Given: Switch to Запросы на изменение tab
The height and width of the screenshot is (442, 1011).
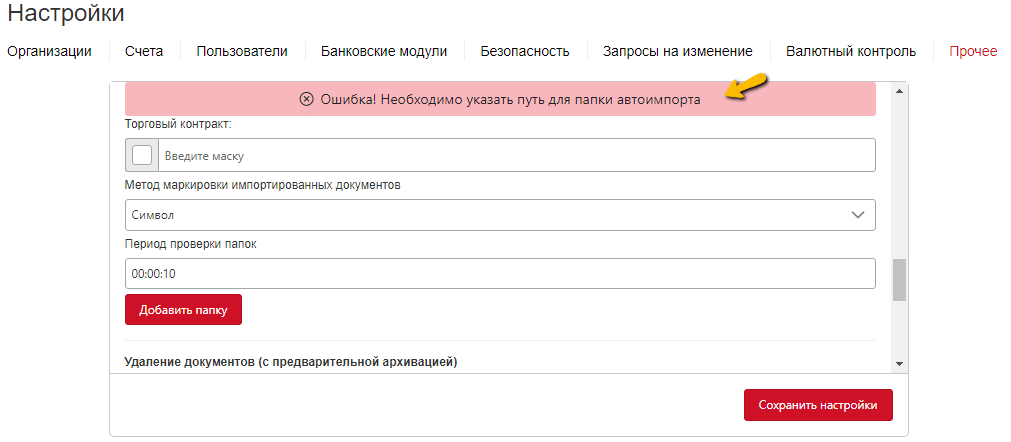Looking at the screenshot, I should click(x=678, y=52).
